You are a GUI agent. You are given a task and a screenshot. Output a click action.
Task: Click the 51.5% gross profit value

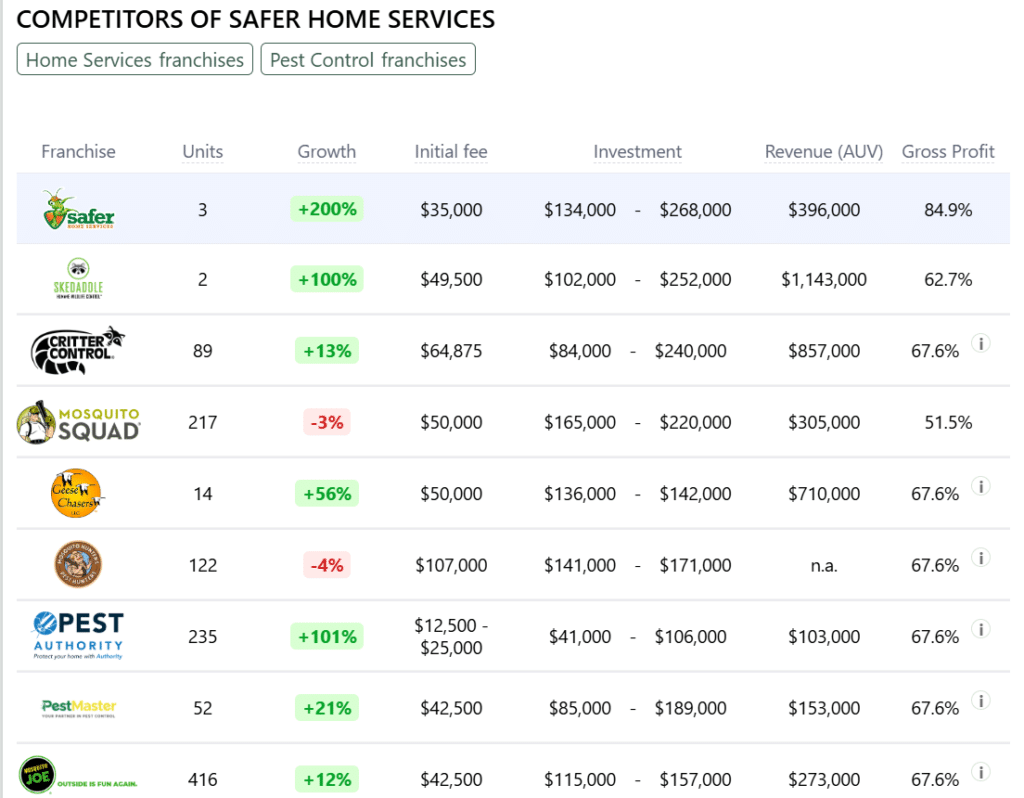(x=948, y=423)
